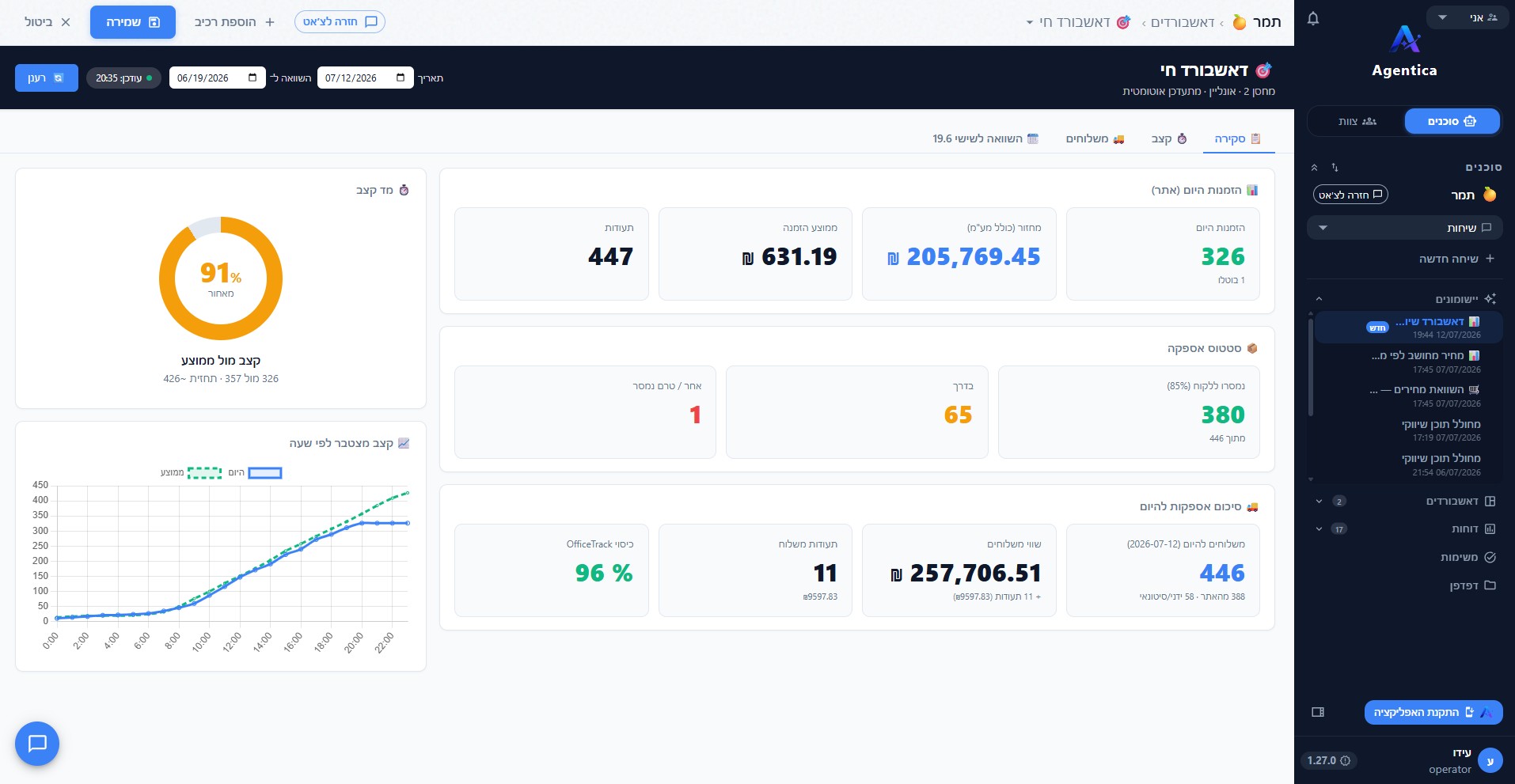Collapse the יישומונים section

tap(1319, 299)
